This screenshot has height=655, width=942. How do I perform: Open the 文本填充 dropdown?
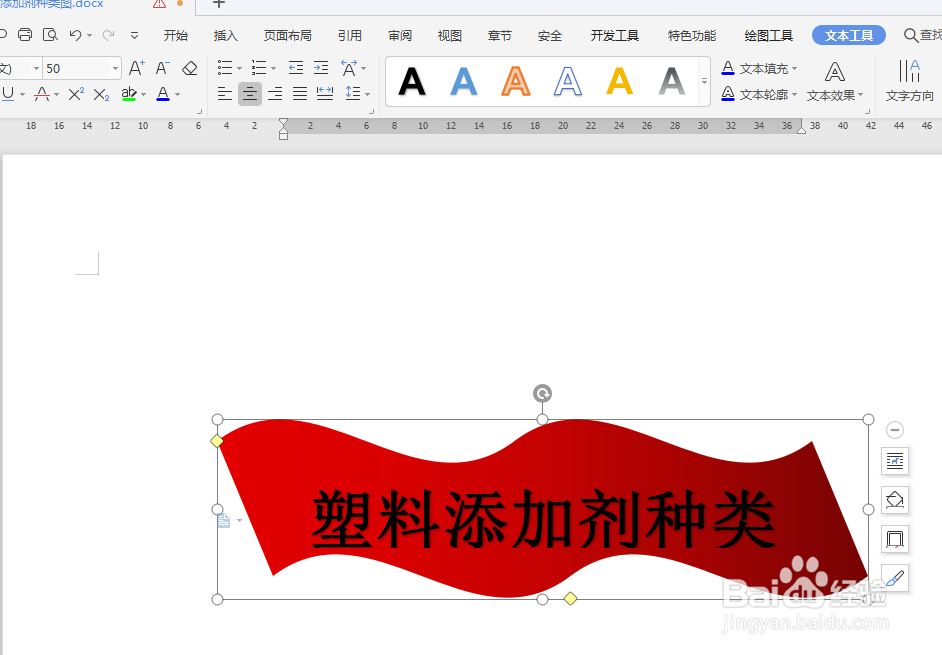click(759, 69)
